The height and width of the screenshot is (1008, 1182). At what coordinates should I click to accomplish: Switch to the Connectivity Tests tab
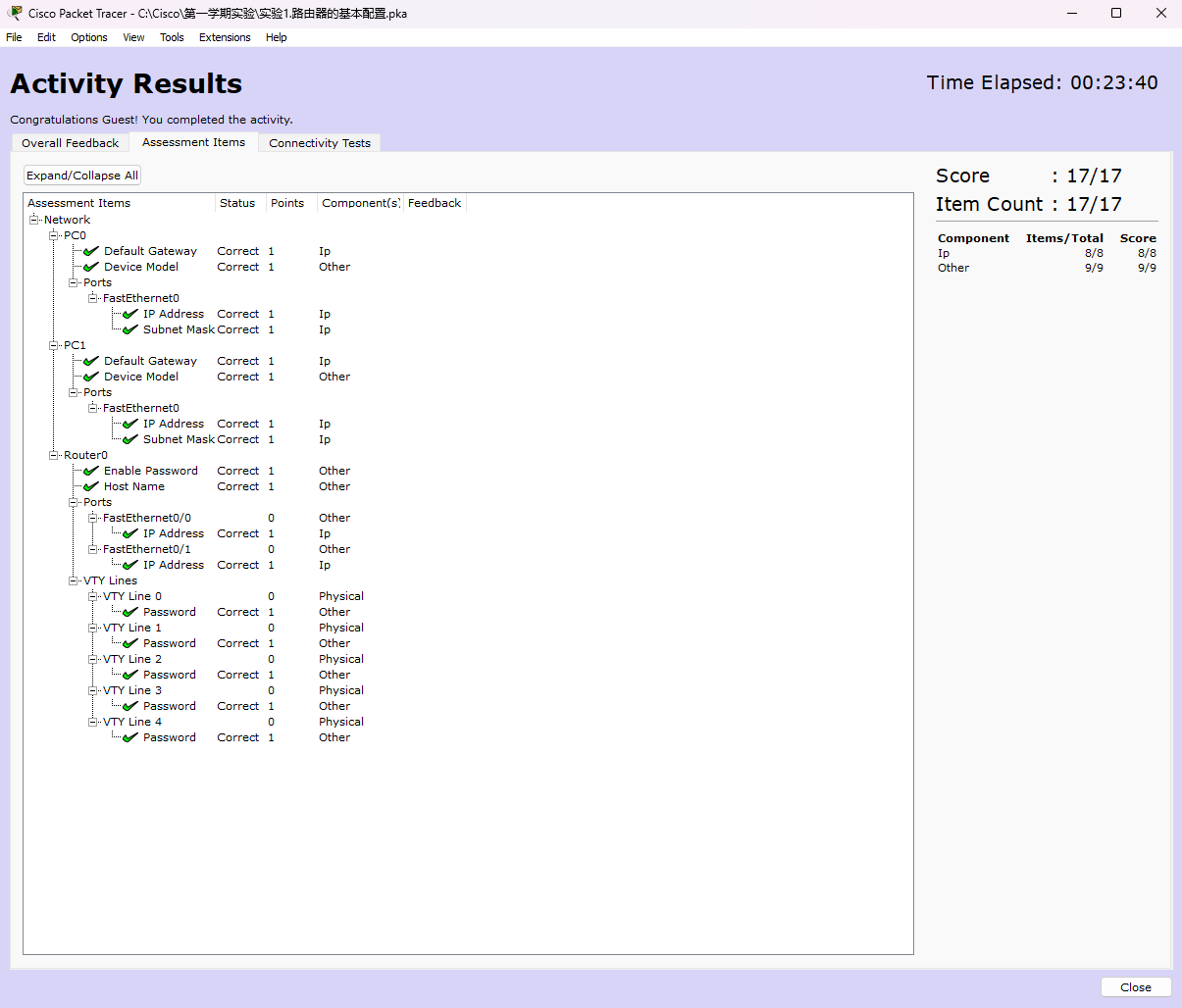coord(320,143)
